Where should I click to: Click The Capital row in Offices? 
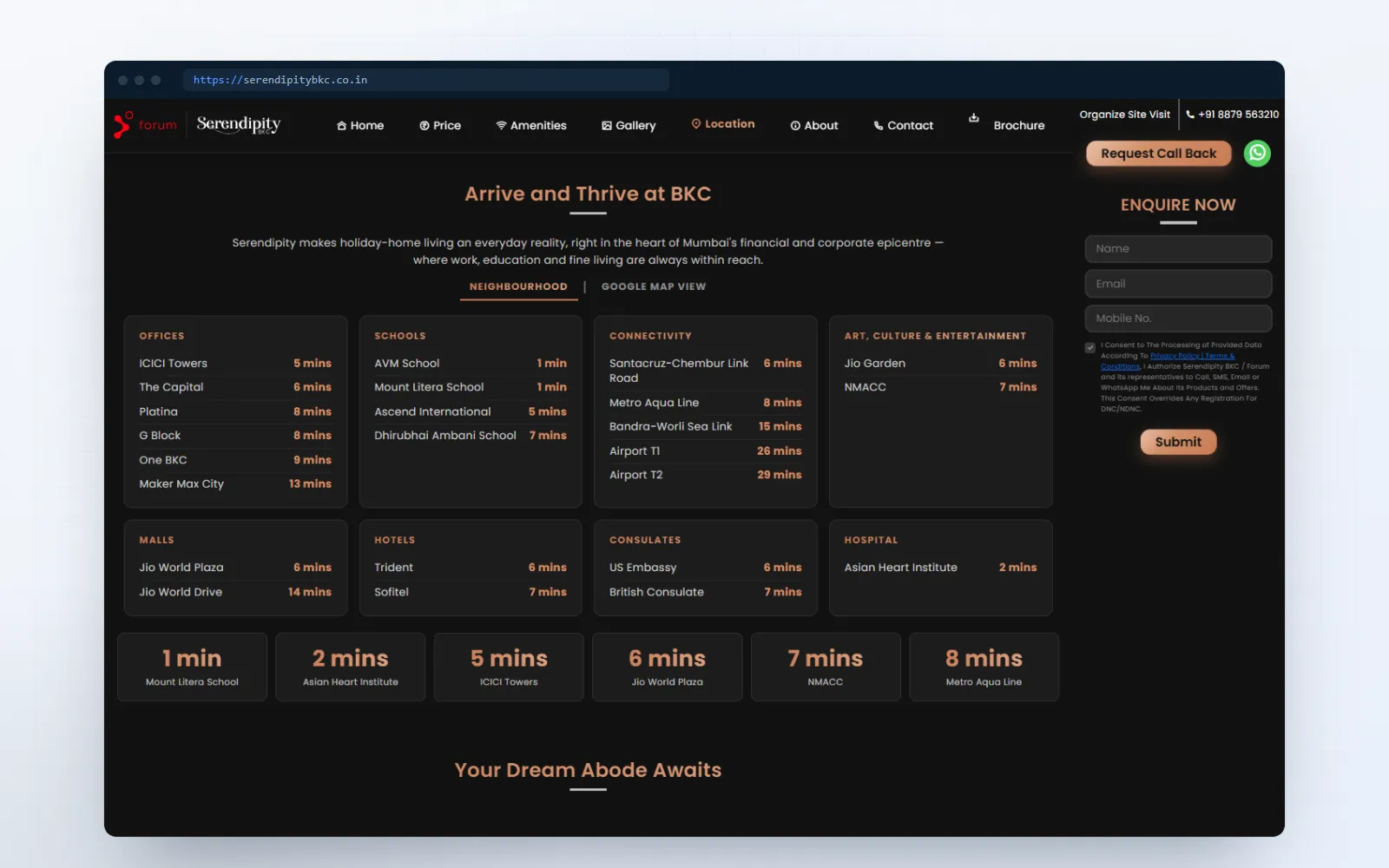pos(235,387)
